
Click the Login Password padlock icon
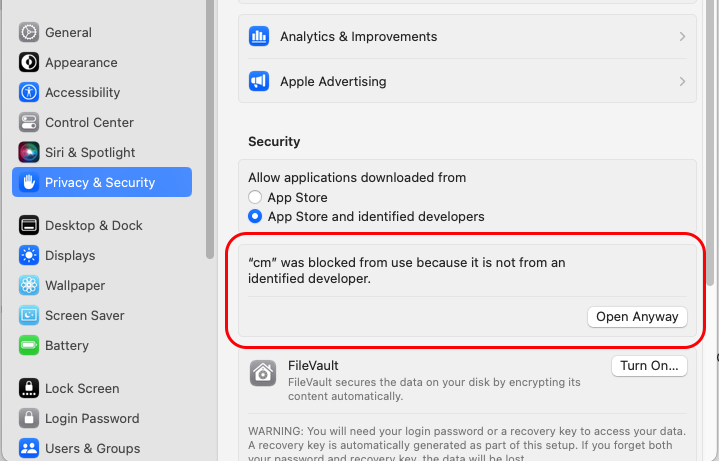click(29, 418)
